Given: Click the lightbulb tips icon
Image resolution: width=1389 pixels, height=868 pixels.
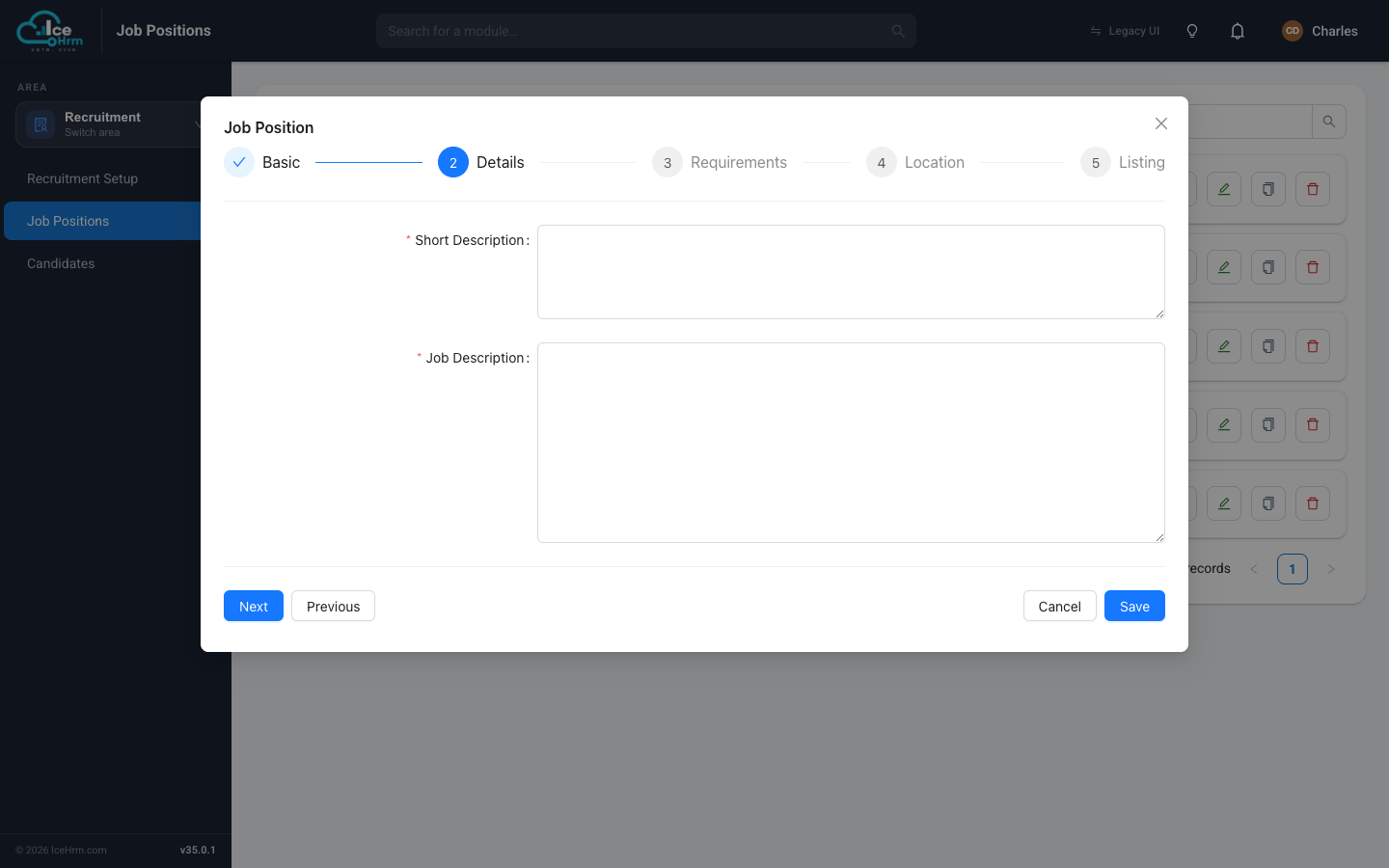Looking at the screenshot, I should pyautogui.click(x=1192, y=31).
